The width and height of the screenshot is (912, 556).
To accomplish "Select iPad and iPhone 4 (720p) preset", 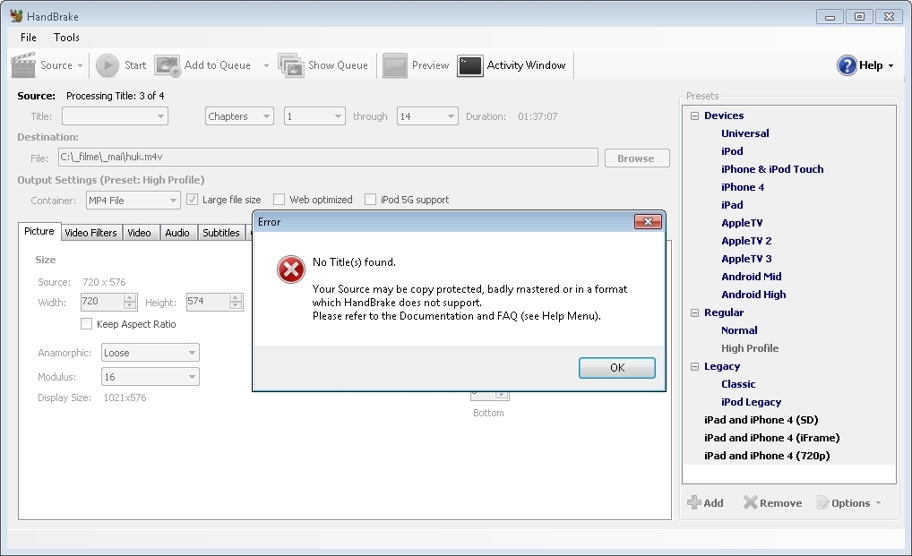I will click(x=767, y=456).
